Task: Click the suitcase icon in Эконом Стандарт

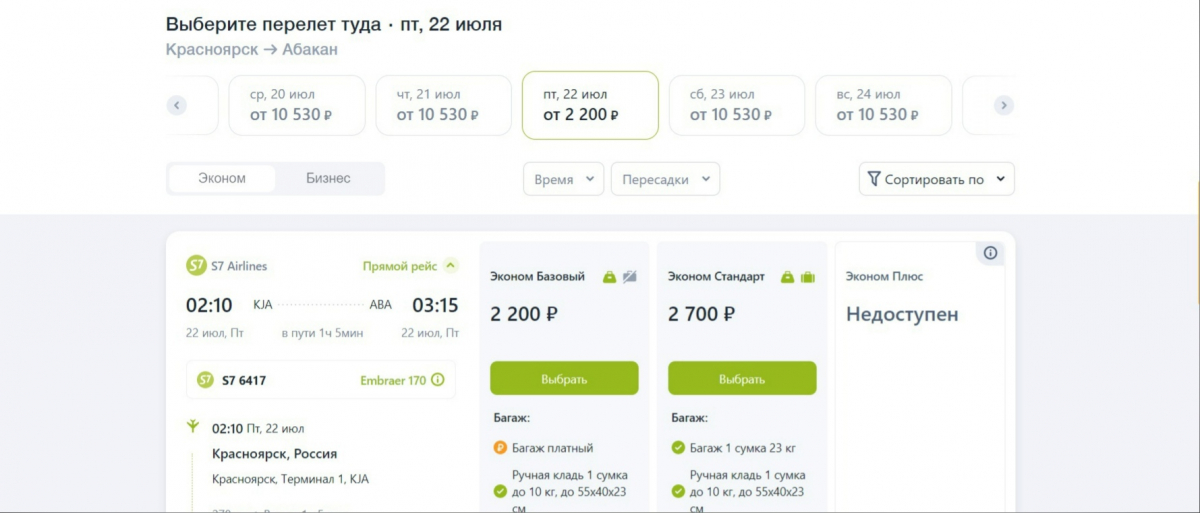Action: pyautogui.click(x=808, y=277)
